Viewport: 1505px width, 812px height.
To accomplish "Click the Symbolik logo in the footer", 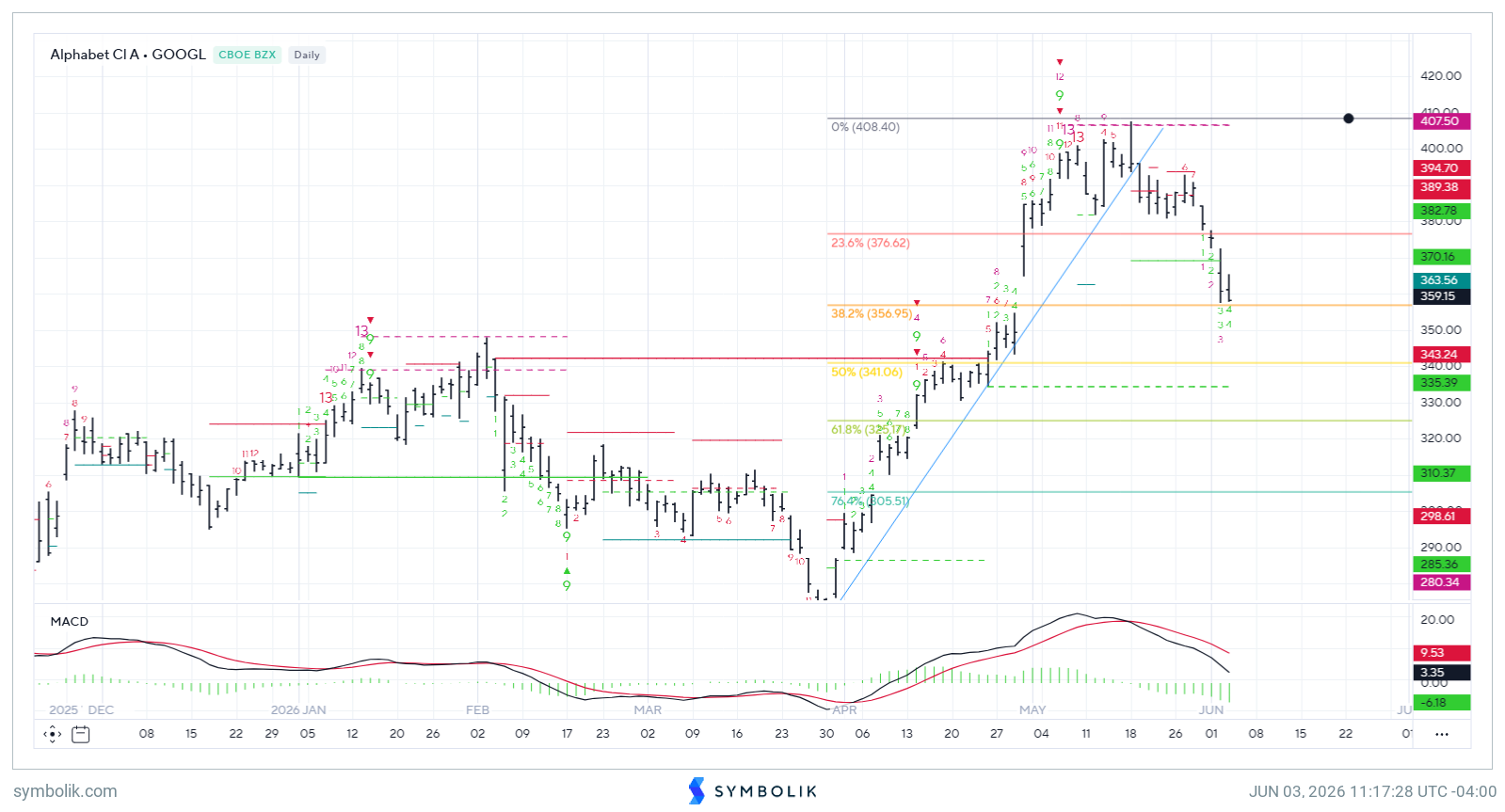I will coord(753,791).
